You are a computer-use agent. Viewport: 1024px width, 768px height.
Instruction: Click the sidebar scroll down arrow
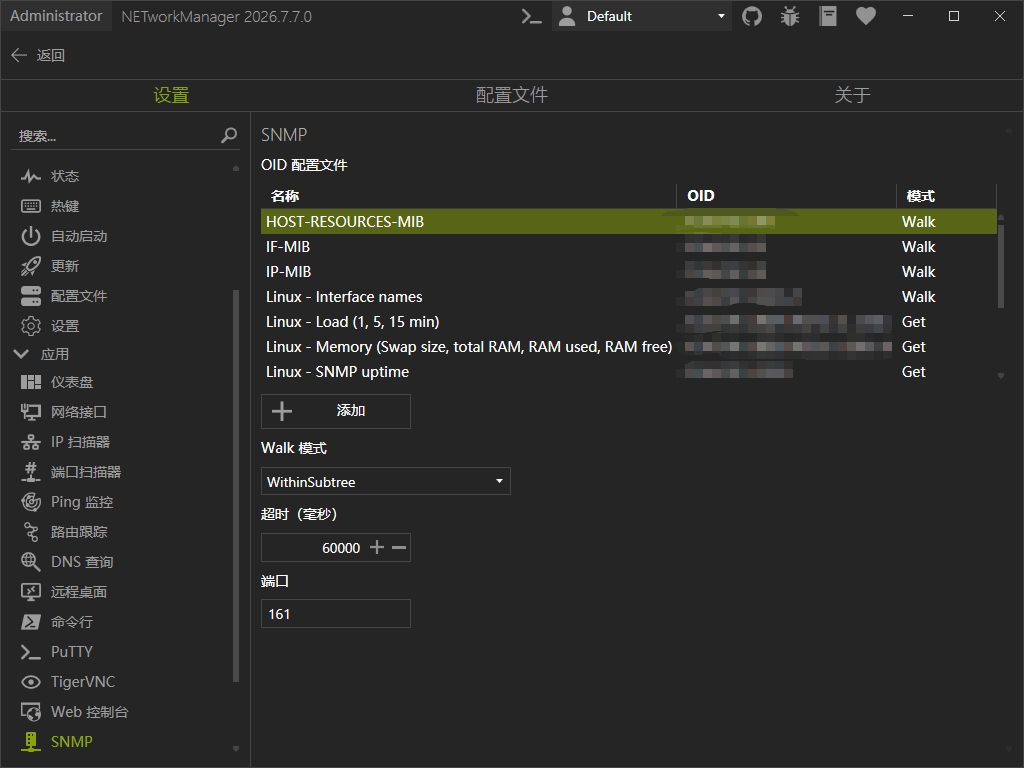coord(236,748)
